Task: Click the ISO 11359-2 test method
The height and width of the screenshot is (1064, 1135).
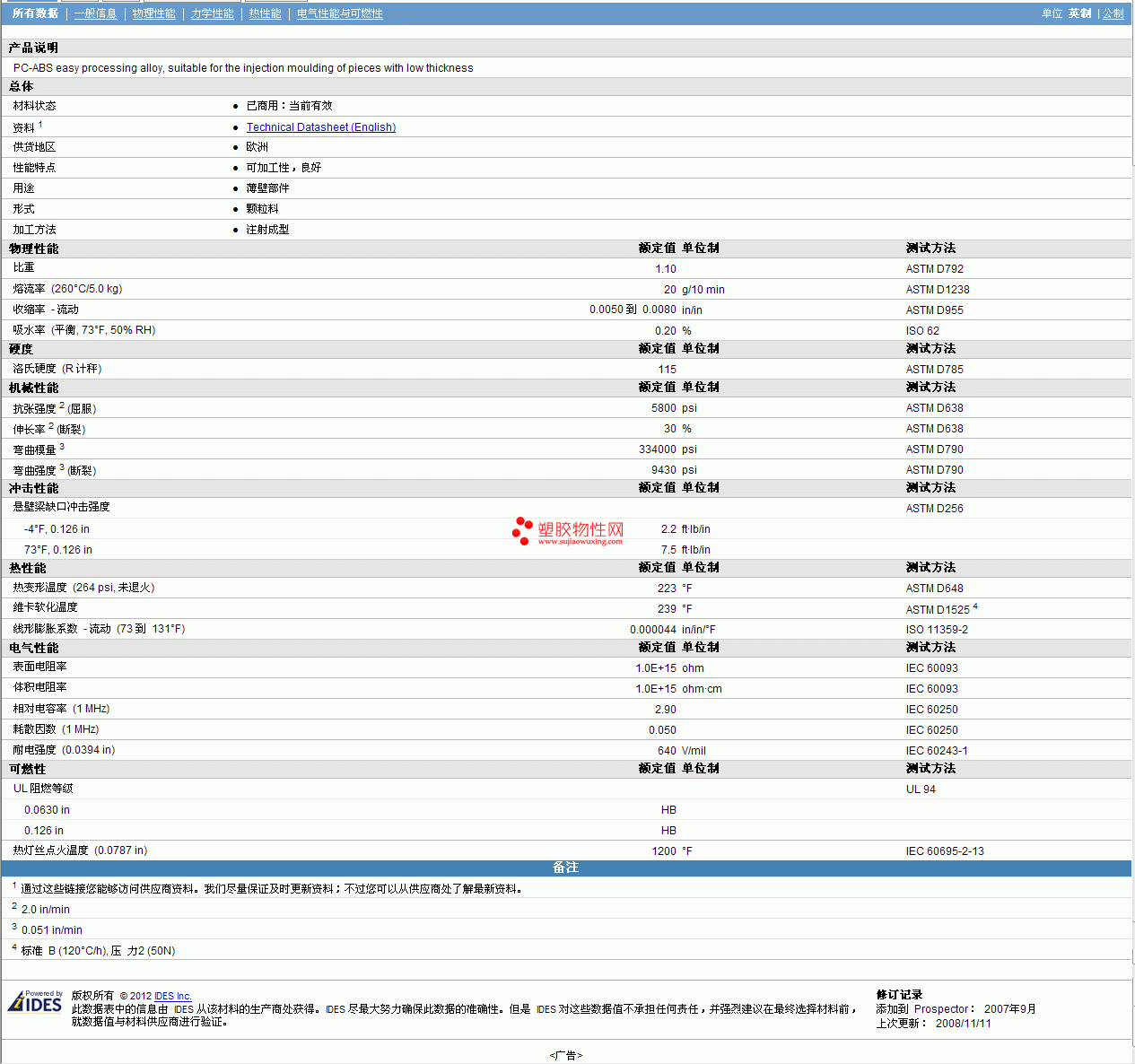Action: pos(937,630)
